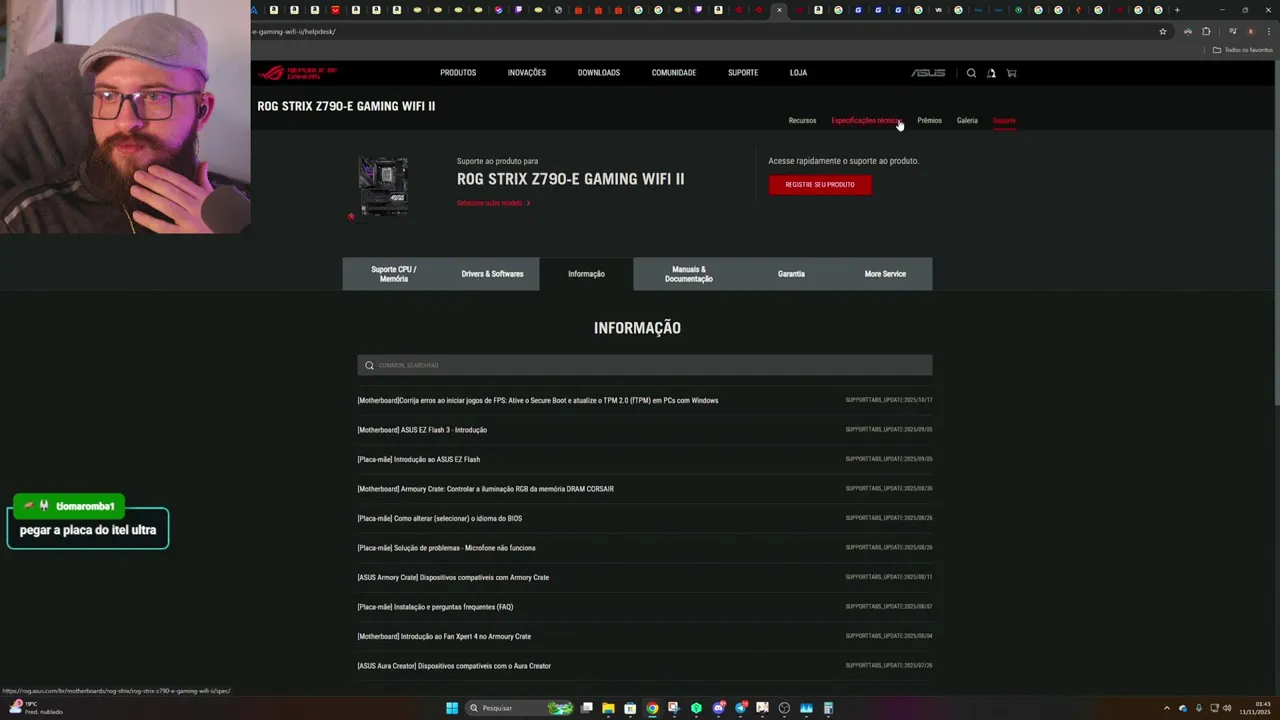Open Introdução ao ASUS EZ Flash article
This screenshot has width=1280, height=720.
[x=419, y=460]
